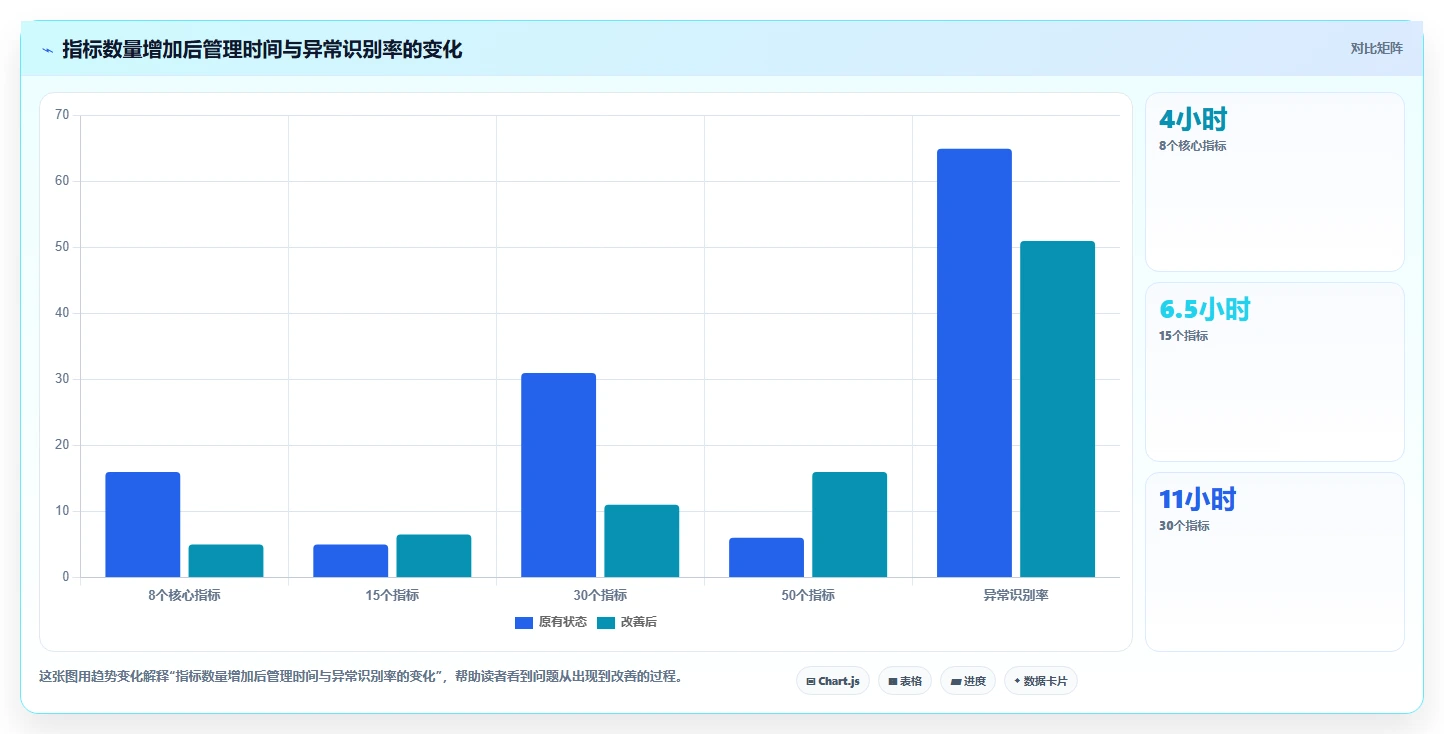1444x734 pixels.
Task: Click the teal bar for 15个指标
Action: pyautogui.click(x=434, y=556)
